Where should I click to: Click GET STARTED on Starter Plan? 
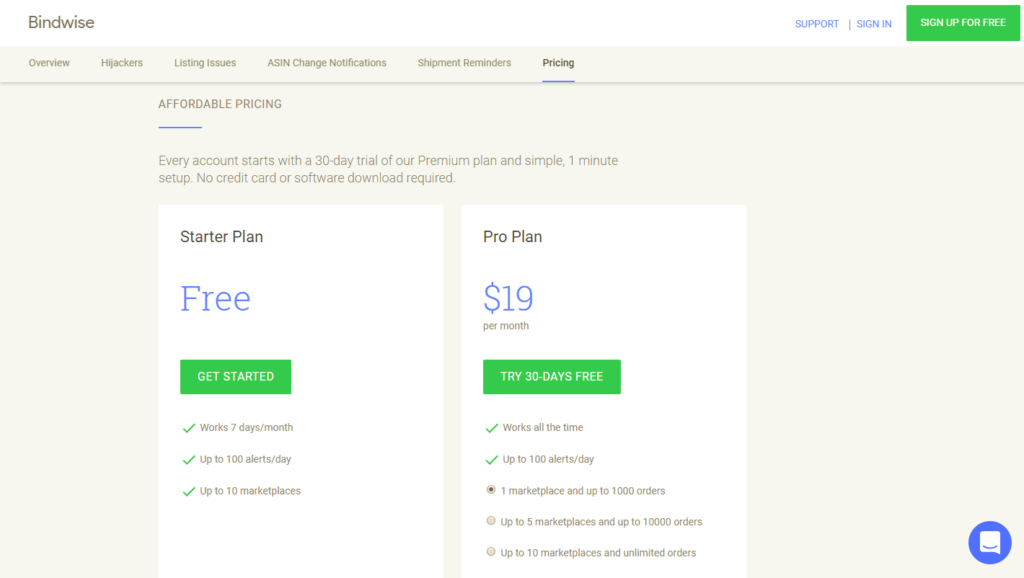coord(236,377)
